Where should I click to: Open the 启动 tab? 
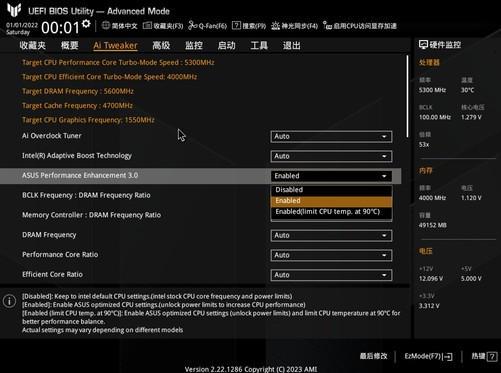point(227,45)
